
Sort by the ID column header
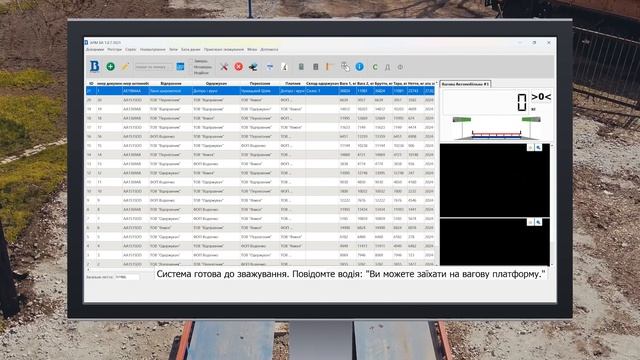click(x=91, y=83)
